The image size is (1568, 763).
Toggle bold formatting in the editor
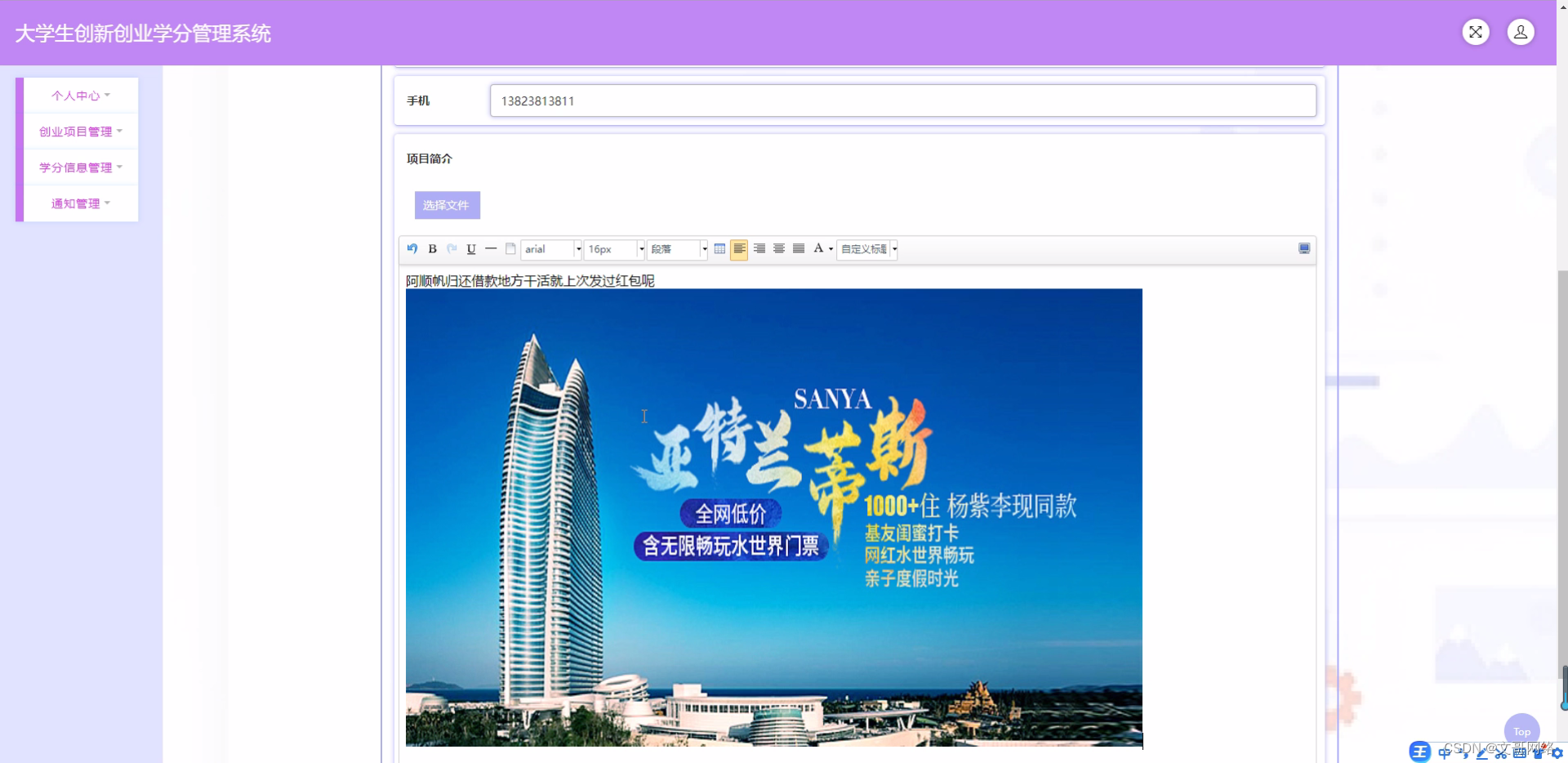pos(433,249)
